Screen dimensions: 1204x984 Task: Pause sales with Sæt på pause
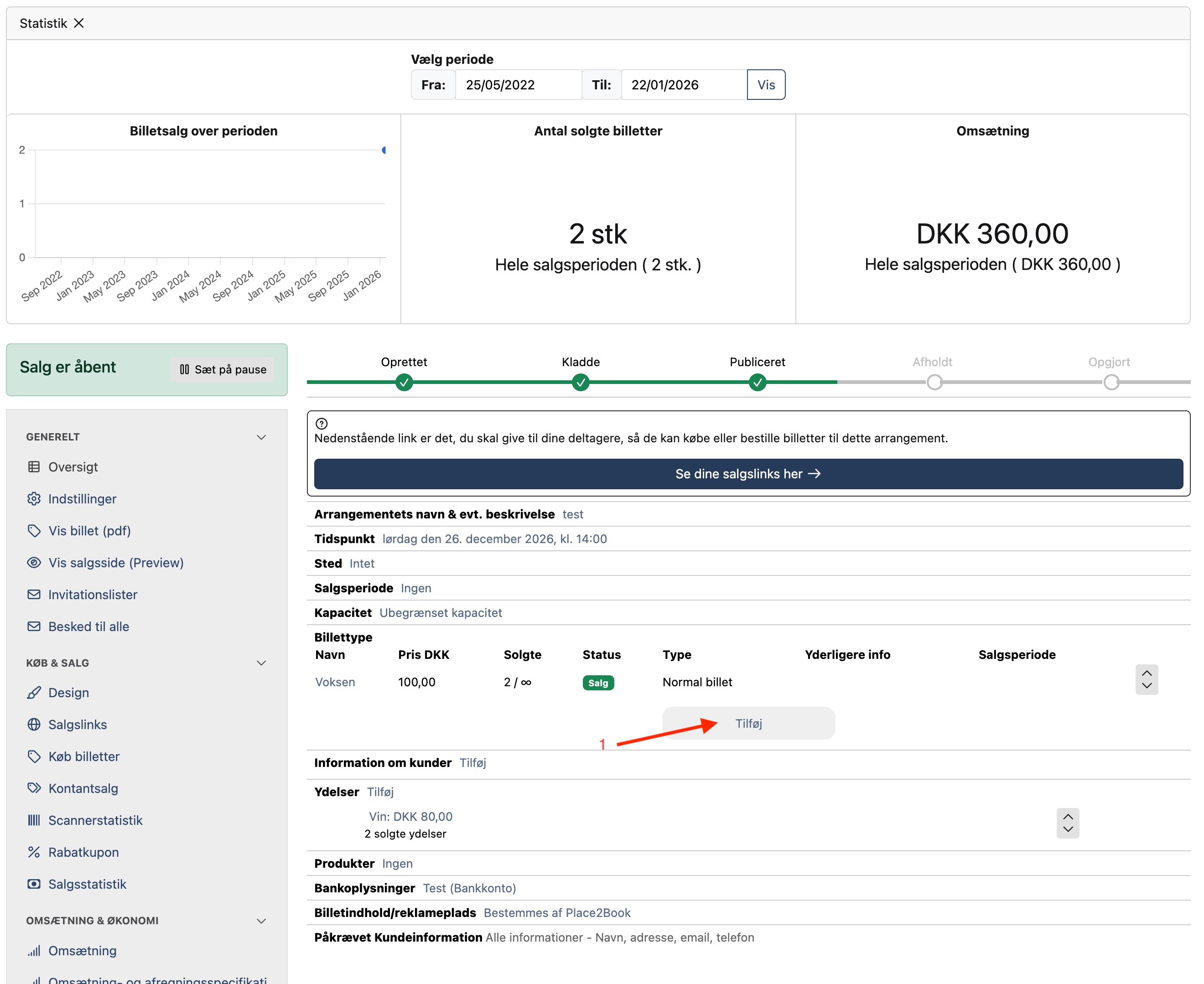(x=223, y=369)
